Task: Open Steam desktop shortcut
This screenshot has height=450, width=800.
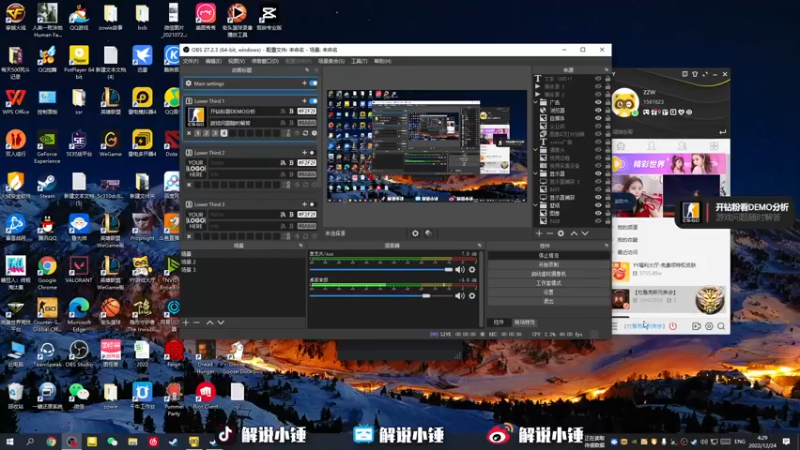Action: [47, 186]
